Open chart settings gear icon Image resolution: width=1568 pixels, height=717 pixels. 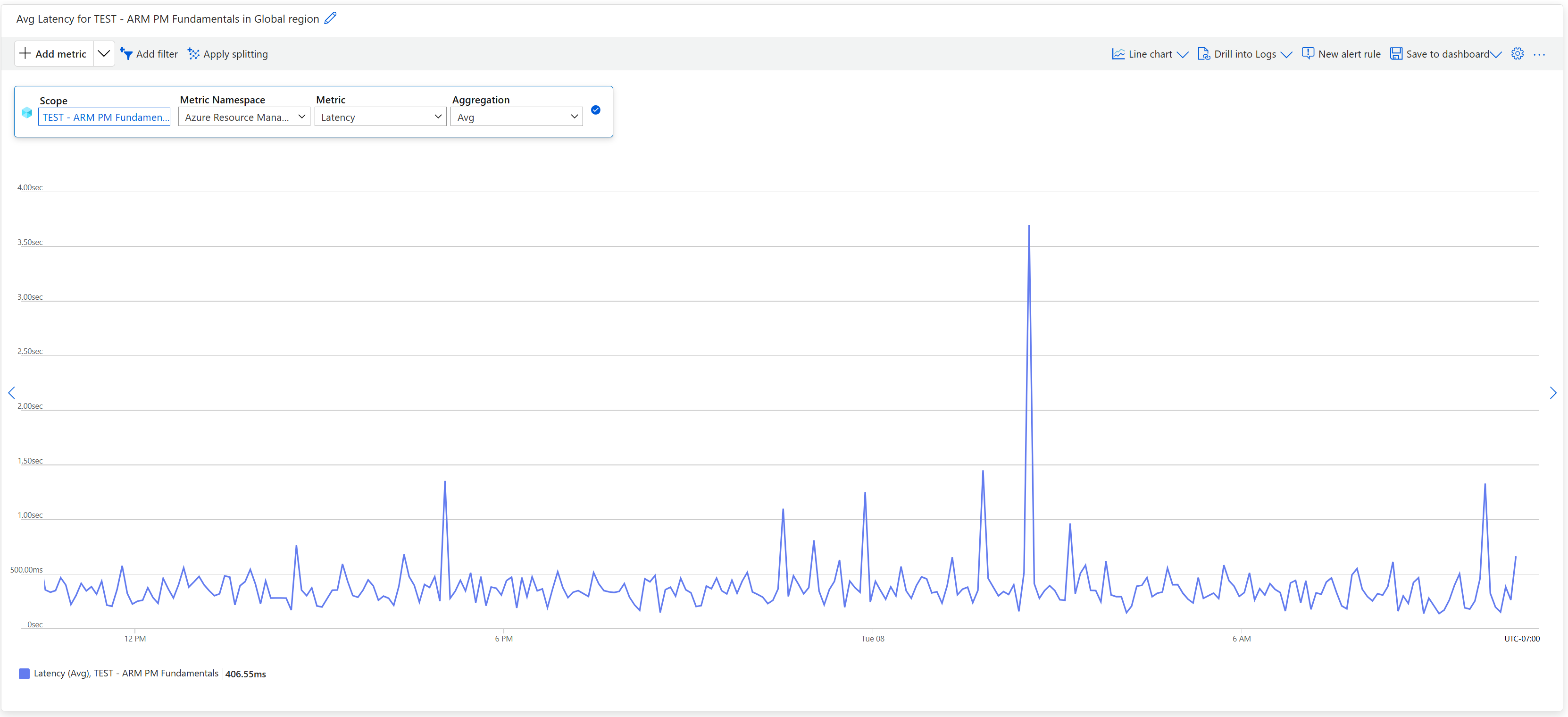1517,54
